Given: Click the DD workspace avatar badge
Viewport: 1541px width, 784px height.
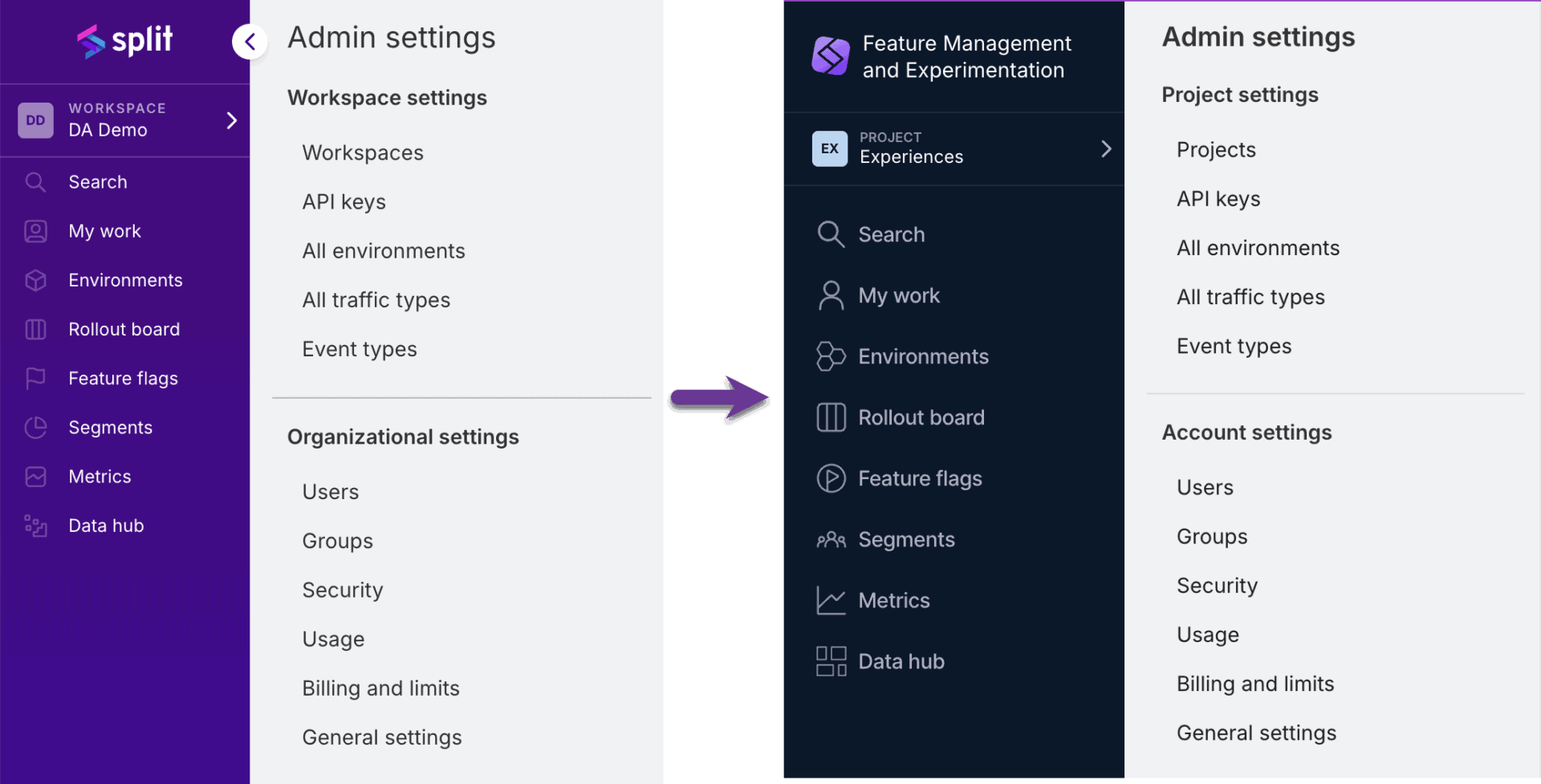Looking at the screenshot, I should 35,120.
